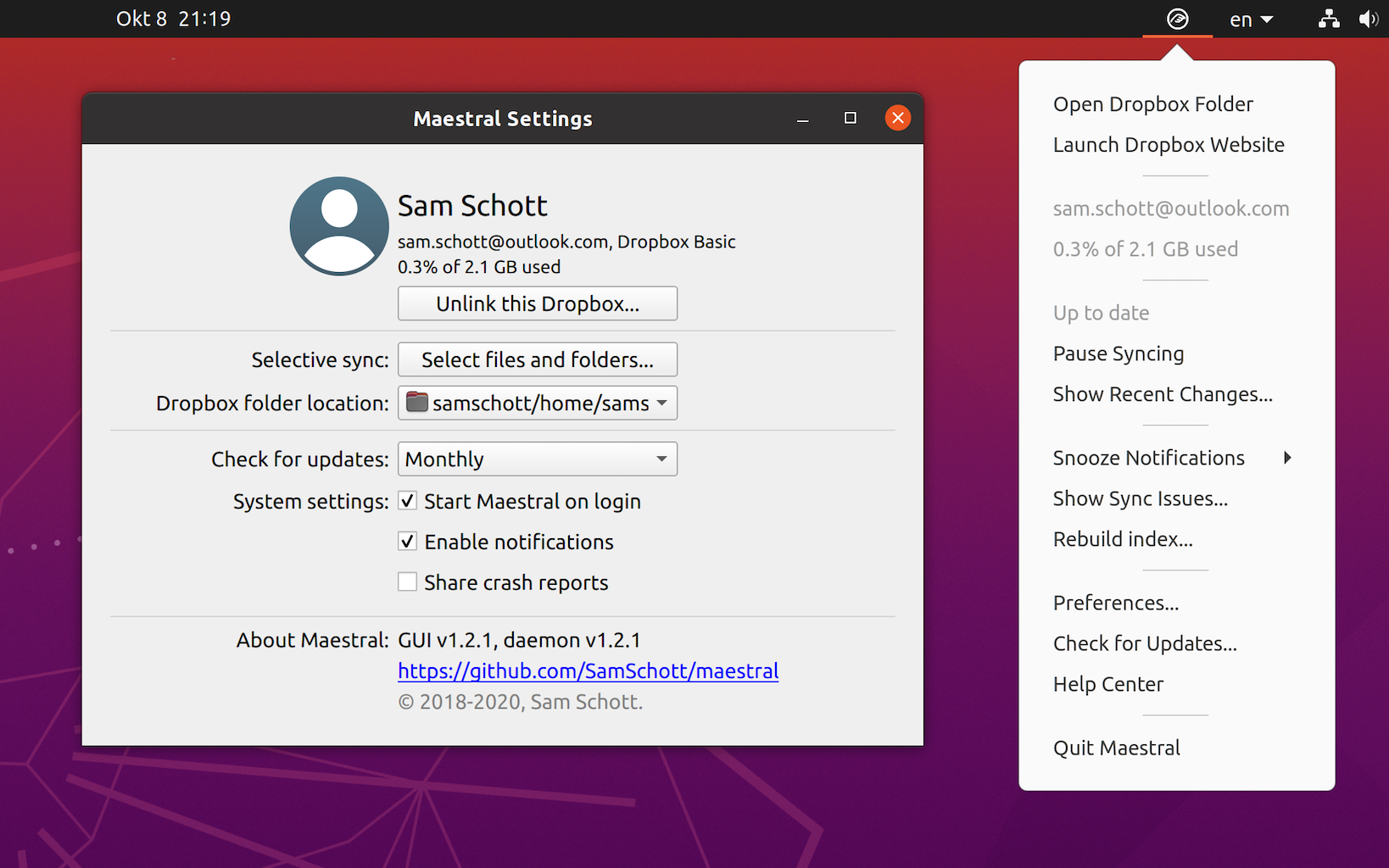Image resolution: width=1389 pixels, height=868 pixels.
Task: Select Pause Syncing from the menu
Action: coord(1118,353)
